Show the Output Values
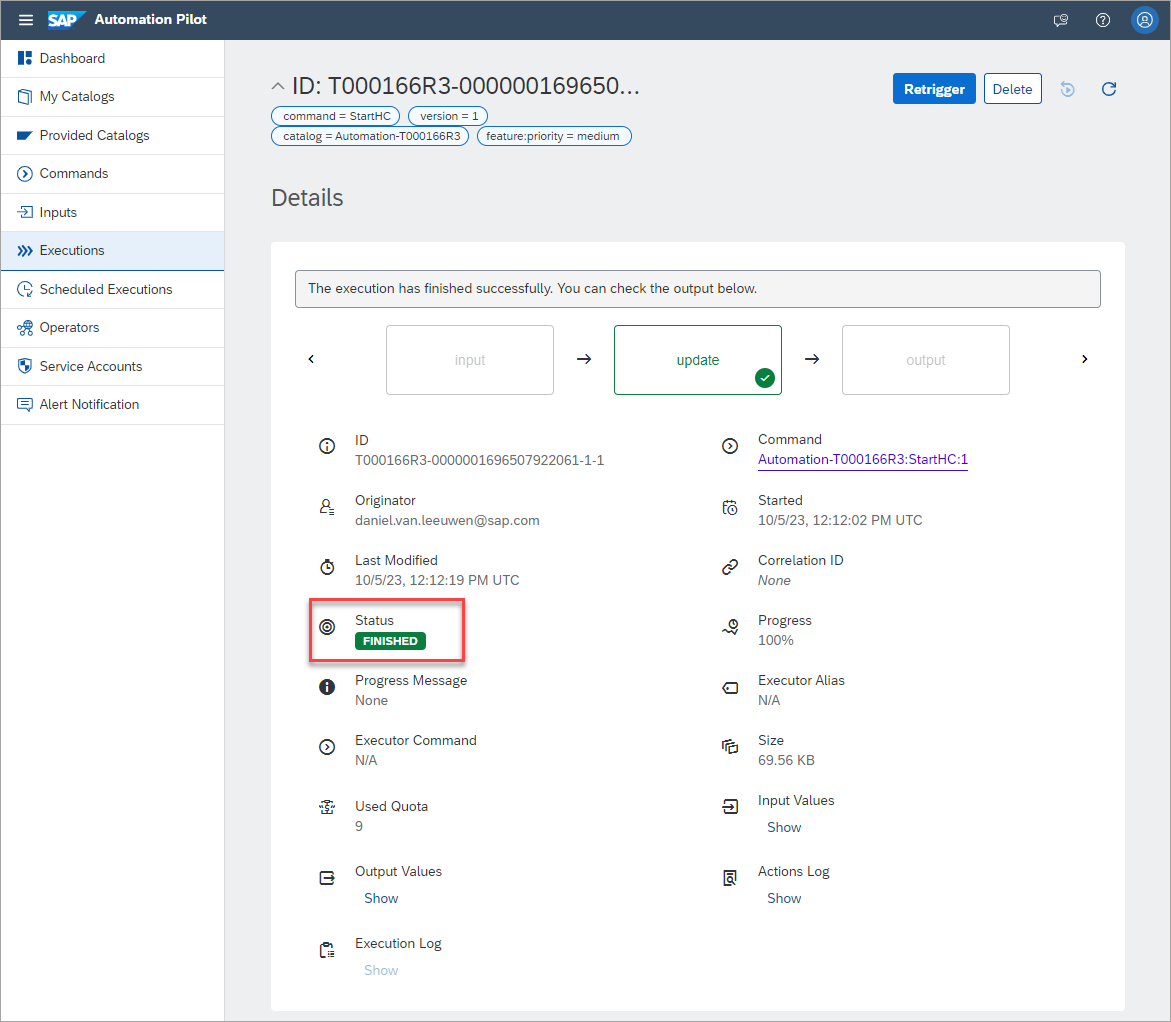The width and height of the screenshot is (1171, 1022). pyautogui.click(x=381, y=898)
